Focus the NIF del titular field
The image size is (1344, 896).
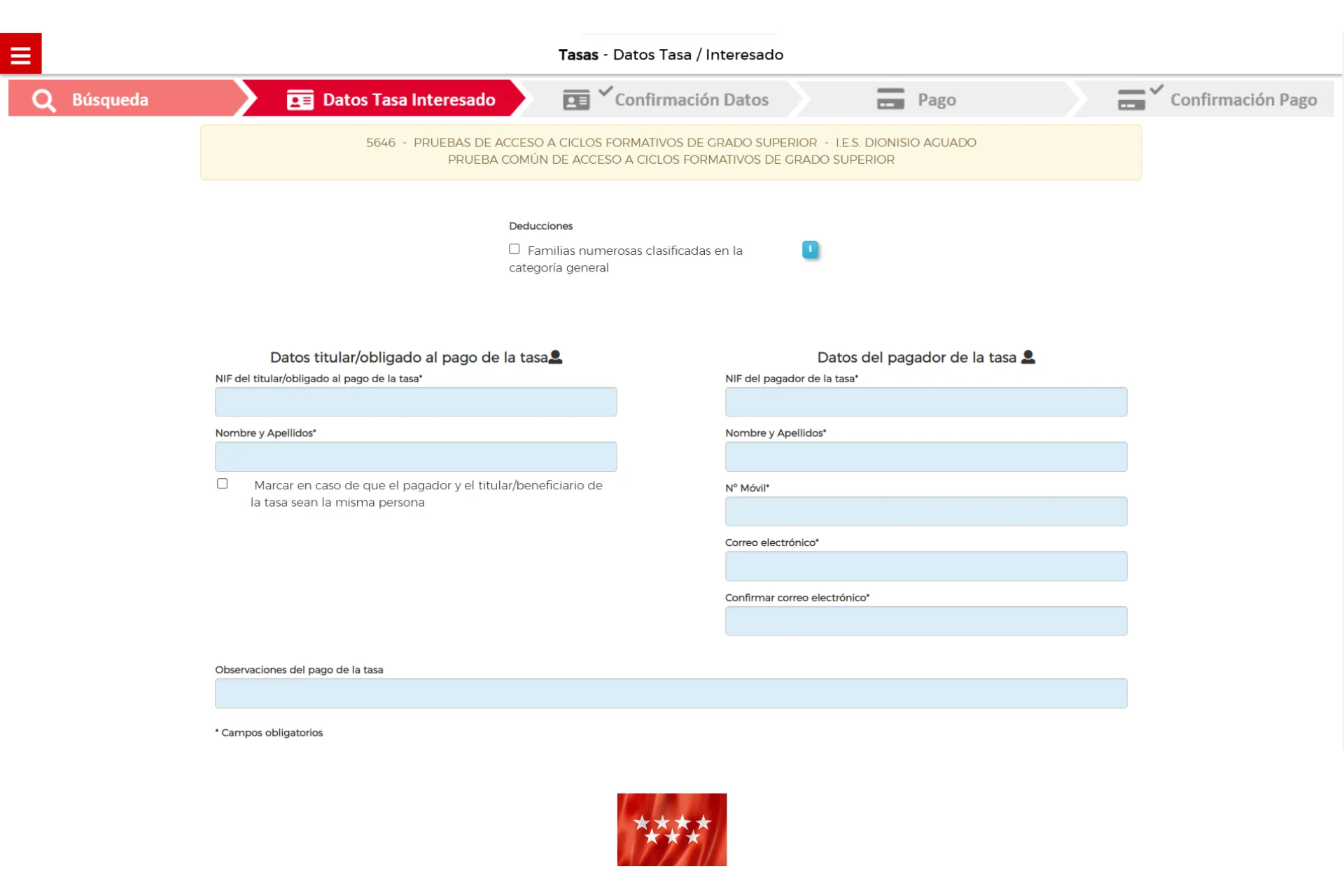pyautogui.click(x=416, y=402)
